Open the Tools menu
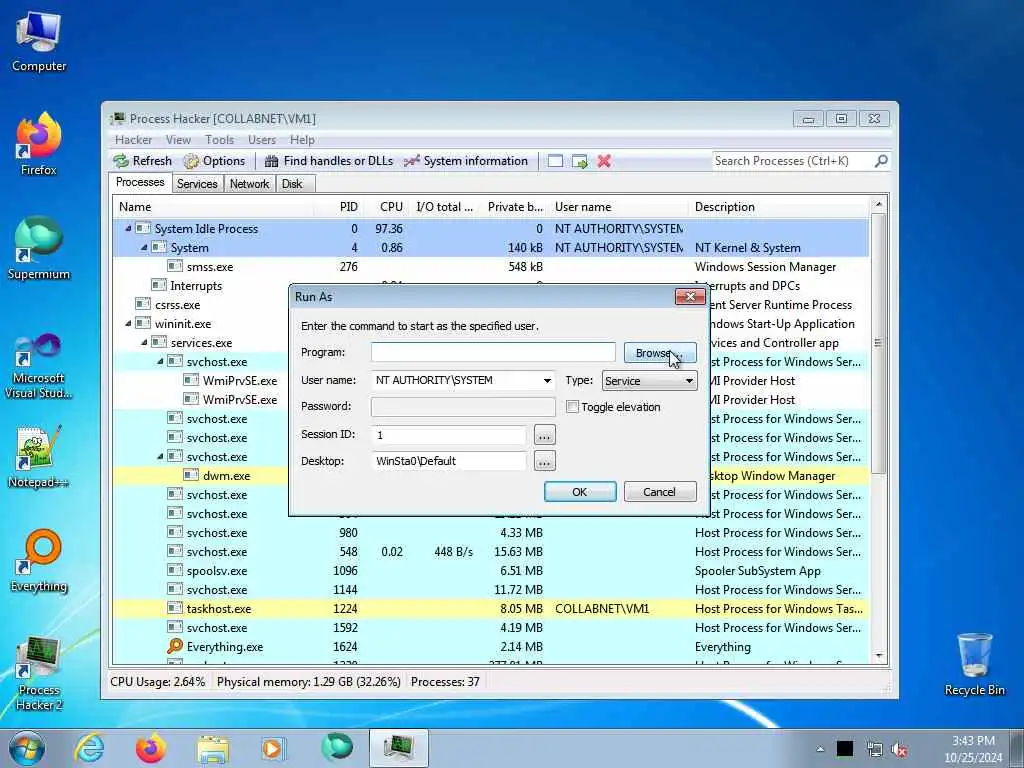 [219, 140]
